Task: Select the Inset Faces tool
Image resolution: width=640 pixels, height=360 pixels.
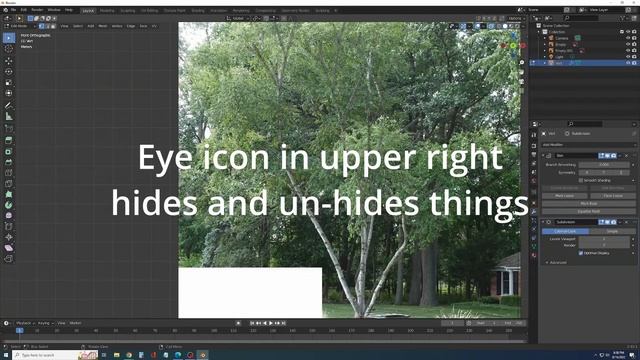Action: pyautogui.click(x=9, y=151)
